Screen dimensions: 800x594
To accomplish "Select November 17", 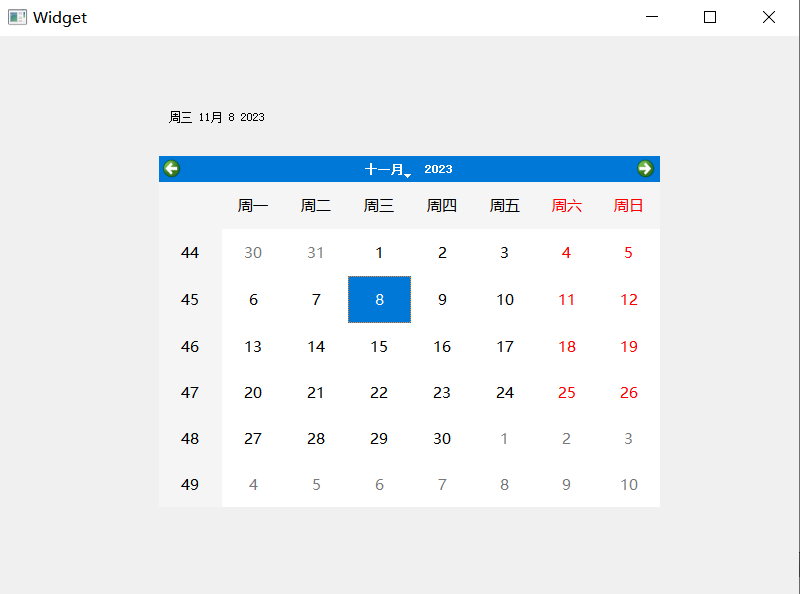I will [x=505, y=346].
